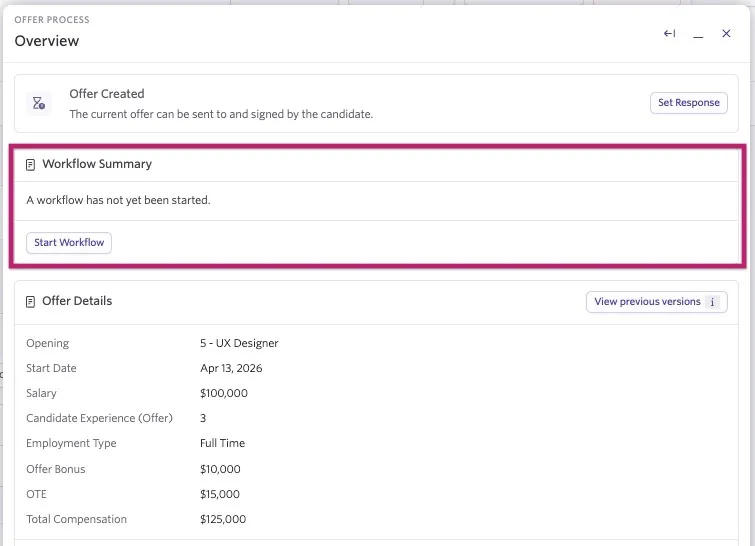Image resolution: width=755 pixels, height=546 pixels.
Task: Click the salary value $100,000
Action: coord(224,393)
